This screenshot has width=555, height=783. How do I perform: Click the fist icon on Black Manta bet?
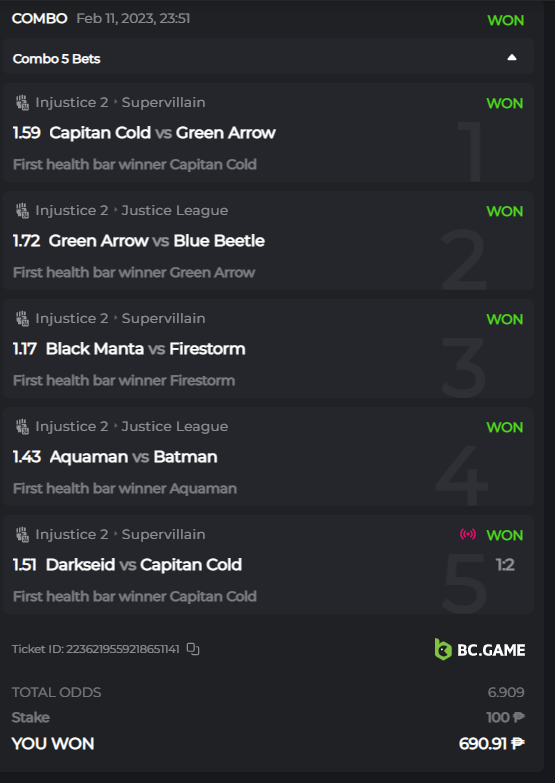pyautogui.click(x=22, y=318)
